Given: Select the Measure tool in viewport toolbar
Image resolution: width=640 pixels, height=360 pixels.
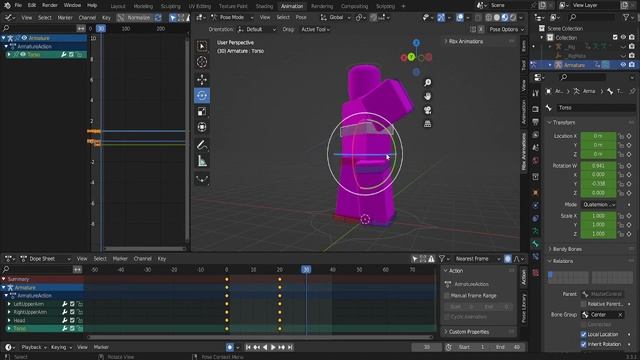Looking at the screenshot, I should point(202,161).
